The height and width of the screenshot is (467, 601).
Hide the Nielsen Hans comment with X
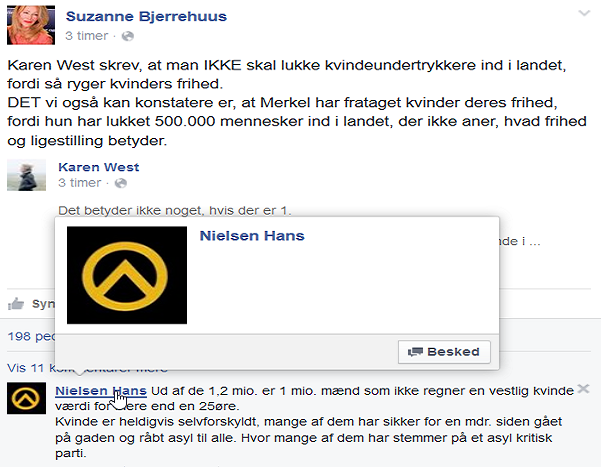coord(583,389)
